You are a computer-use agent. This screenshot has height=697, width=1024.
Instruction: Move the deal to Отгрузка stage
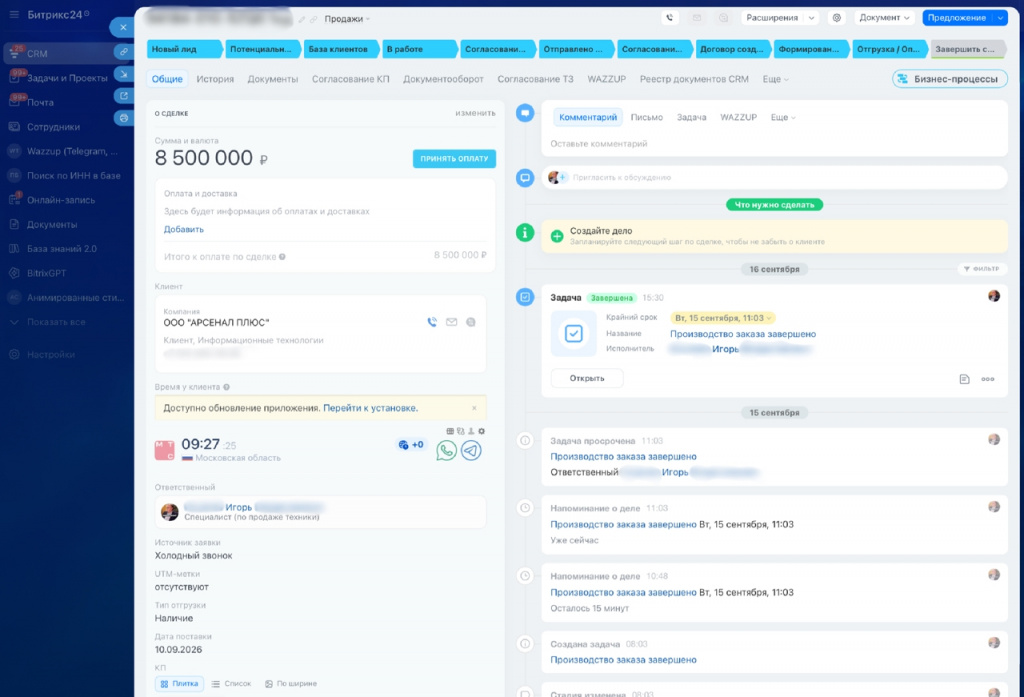[x=889, y=49]
